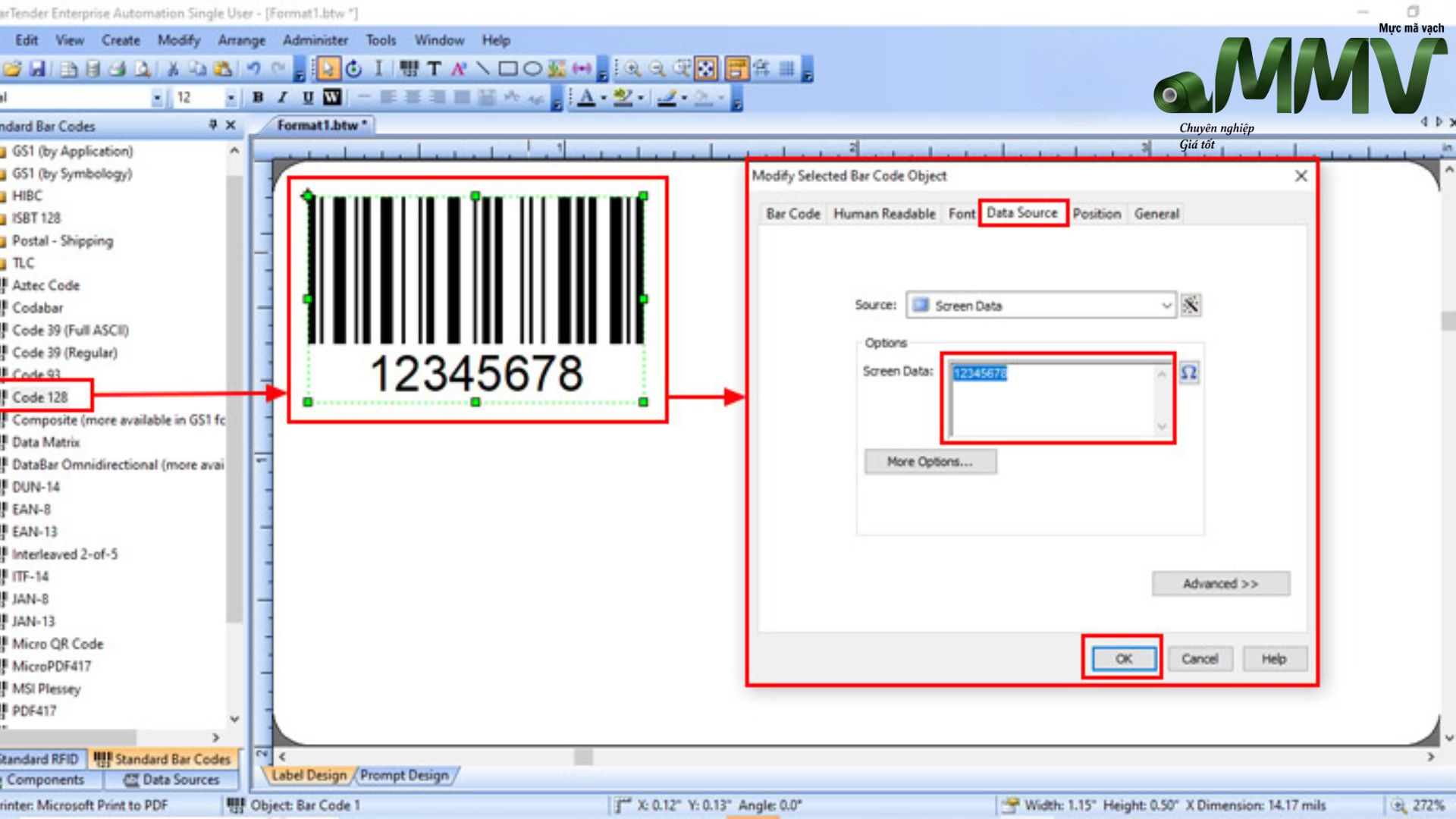
Task: Open the Data Sources panel tab
Action: 171,780
